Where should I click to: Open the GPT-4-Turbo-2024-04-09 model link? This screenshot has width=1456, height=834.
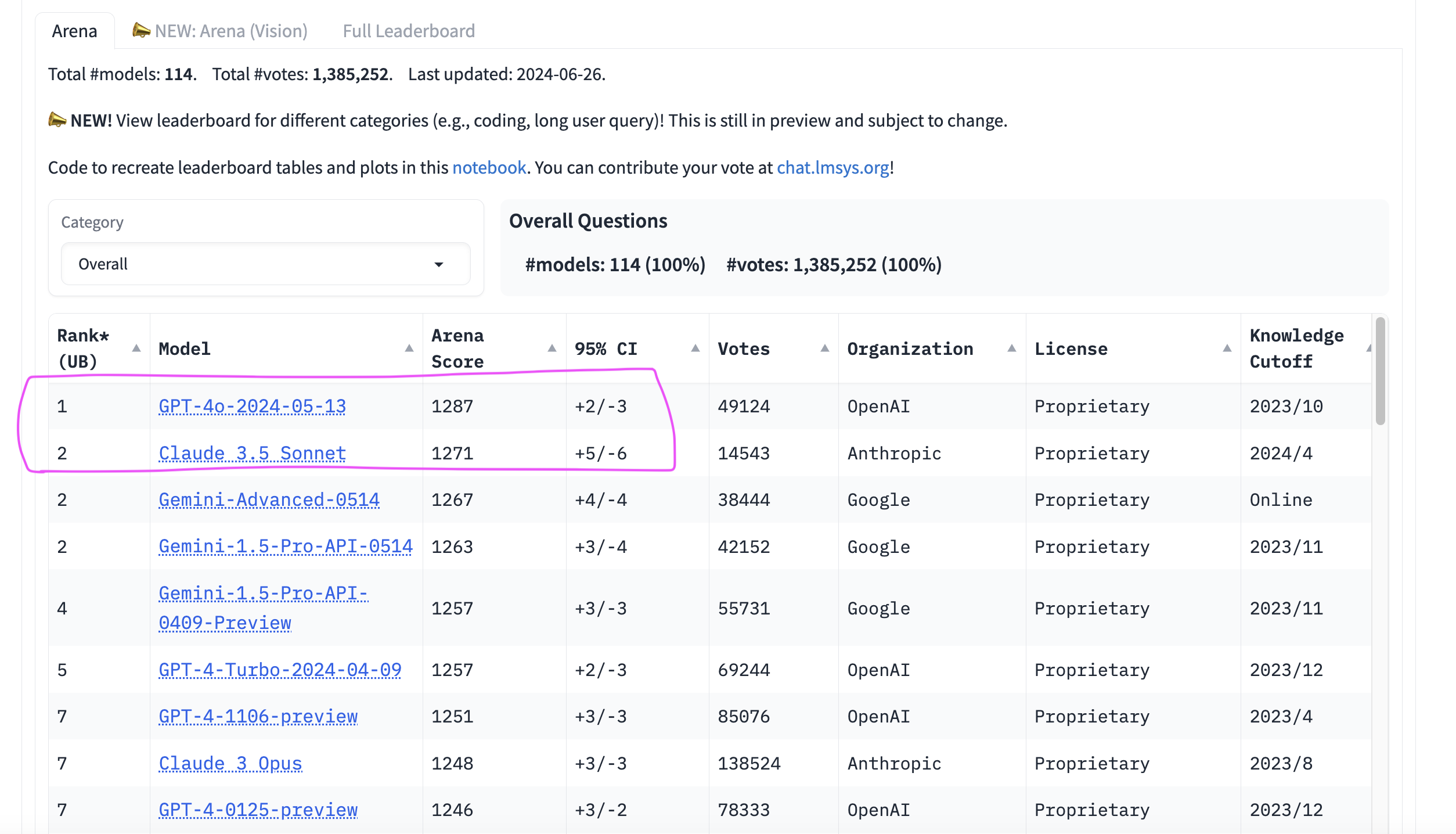[280, 670]
